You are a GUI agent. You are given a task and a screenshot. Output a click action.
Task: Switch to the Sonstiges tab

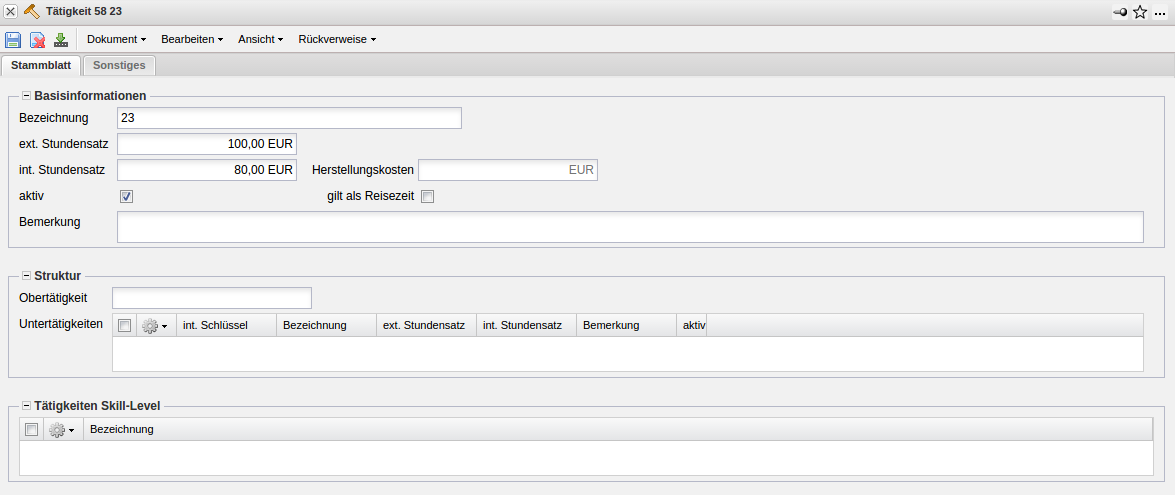(119, 65)
